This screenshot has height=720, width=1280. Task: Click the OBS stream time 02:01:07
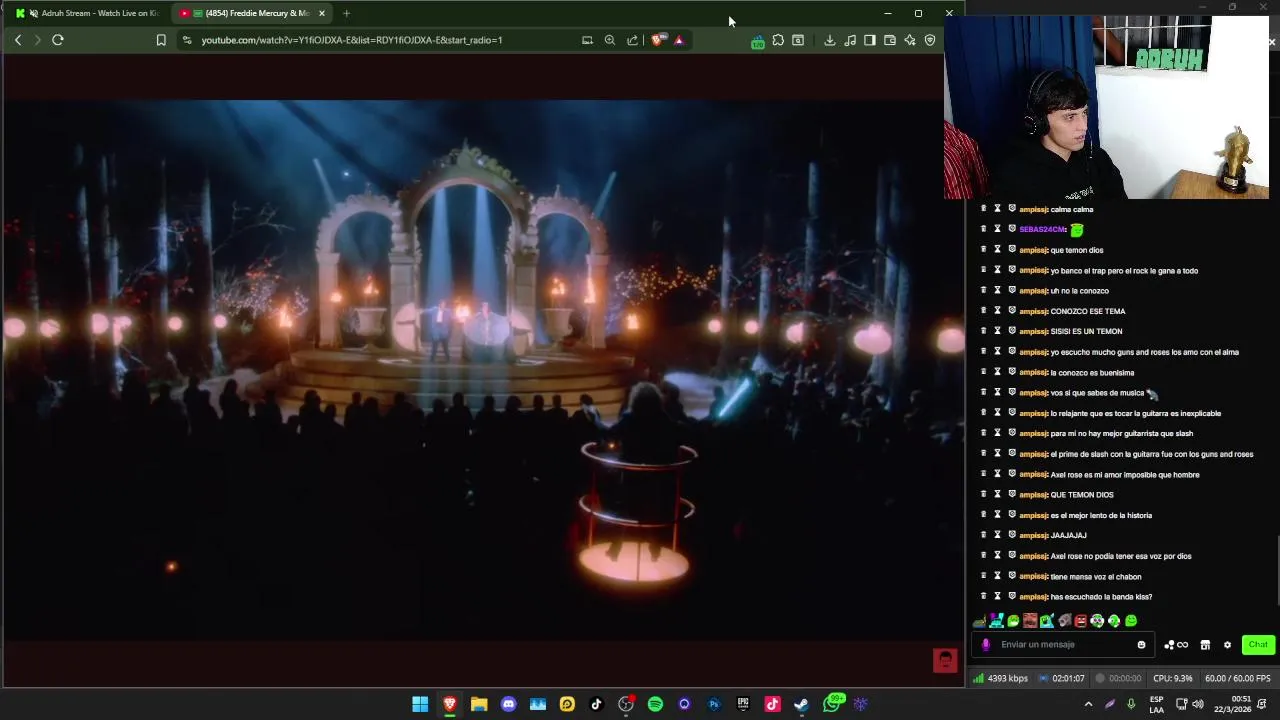(x=1061, y=678)
